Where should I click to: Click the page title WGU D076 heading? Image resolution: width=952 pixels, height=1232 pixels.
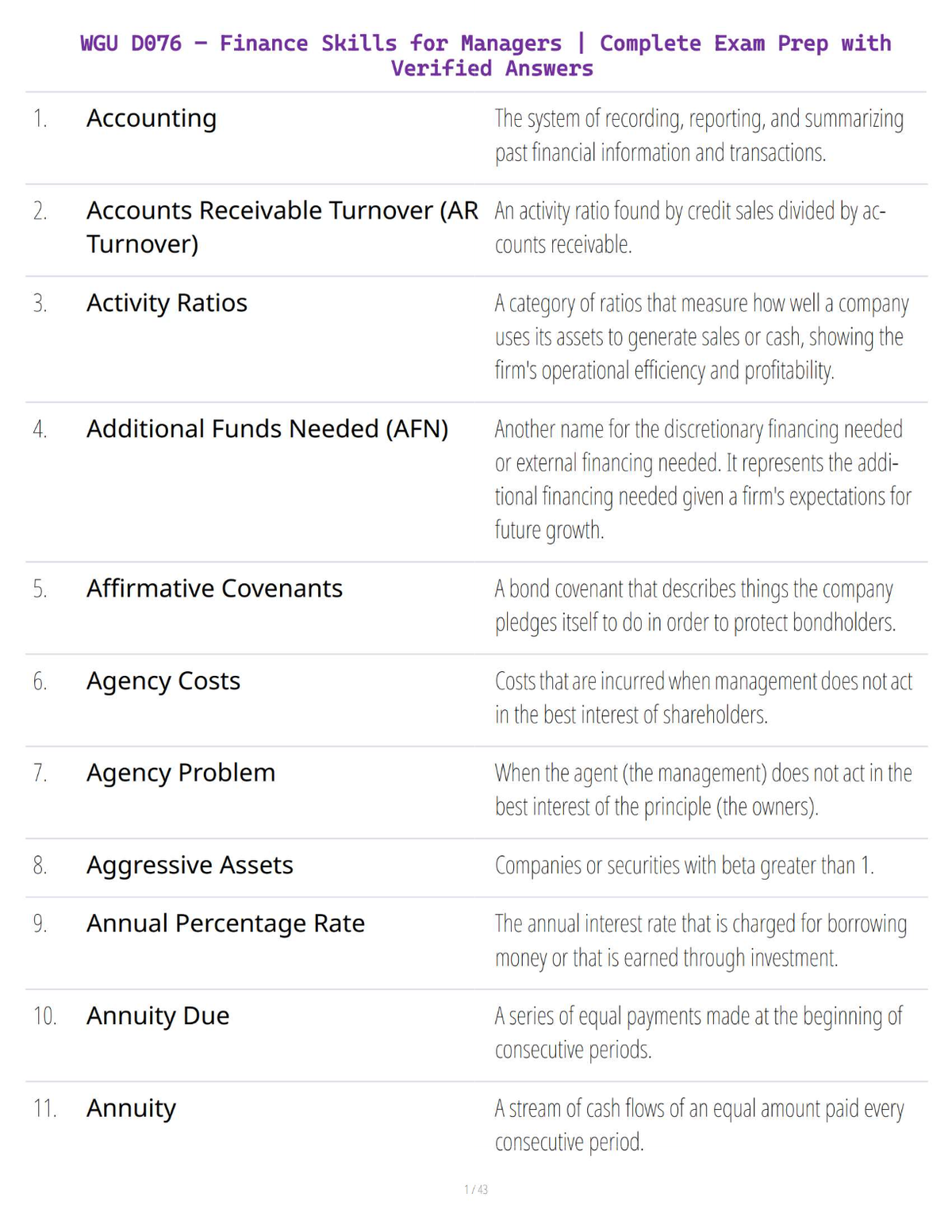click(486, 56)
